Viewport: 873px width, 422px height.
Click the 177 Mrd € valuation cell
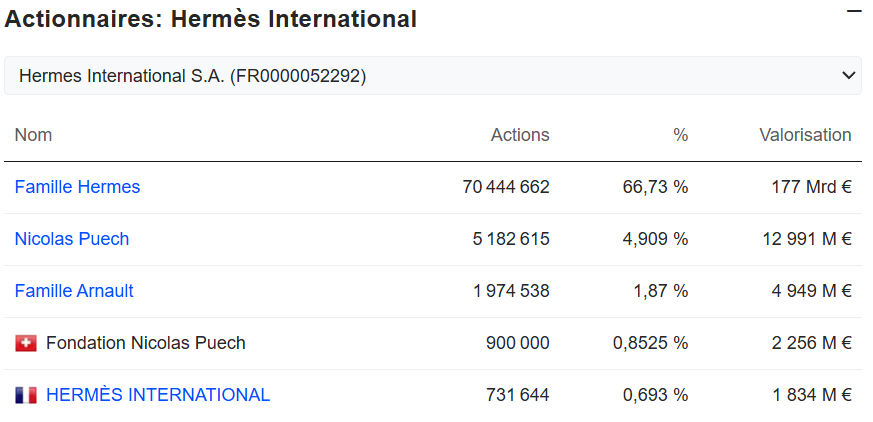coord(810,187)
